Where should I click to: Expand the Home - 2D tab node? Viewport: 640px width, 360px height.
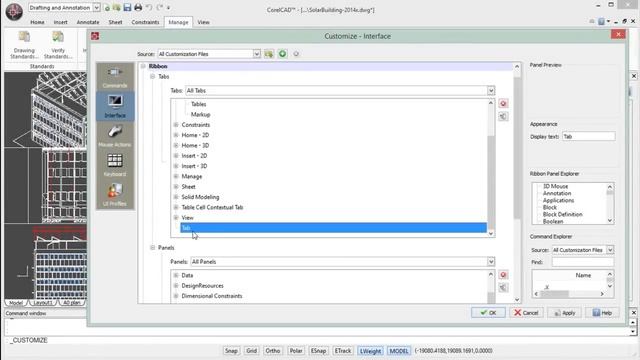click(x=176, y=135)
